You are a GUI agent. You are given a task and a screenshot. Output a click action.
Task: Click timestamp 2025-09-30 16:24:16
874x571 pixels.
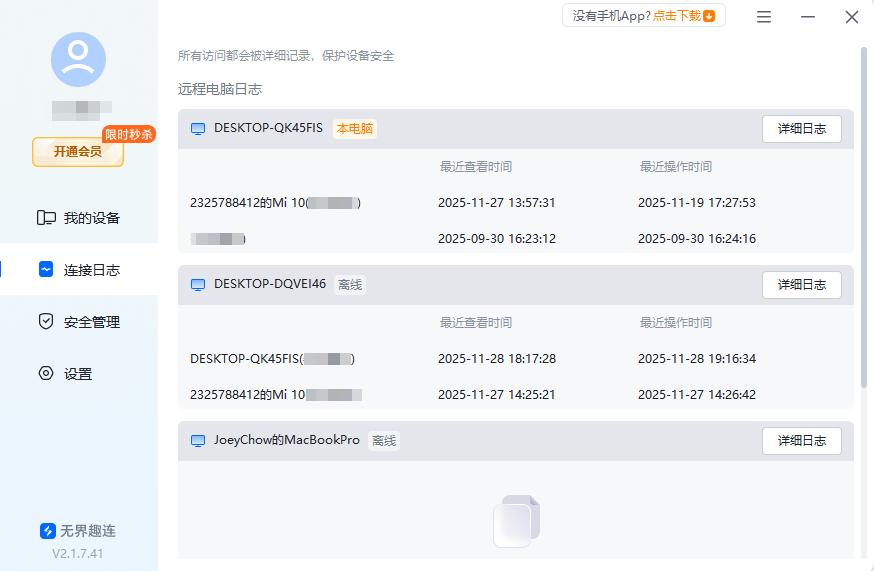697,239
